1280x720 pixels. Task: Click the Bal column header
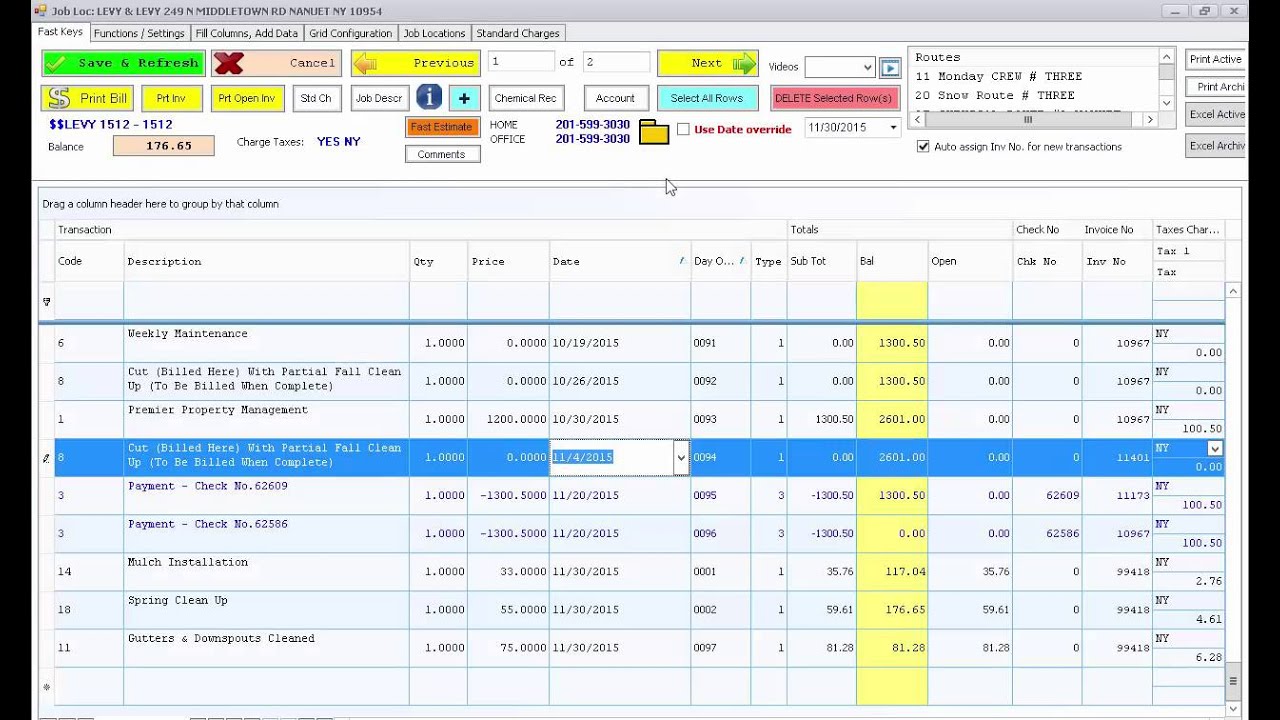click(892, 261)
